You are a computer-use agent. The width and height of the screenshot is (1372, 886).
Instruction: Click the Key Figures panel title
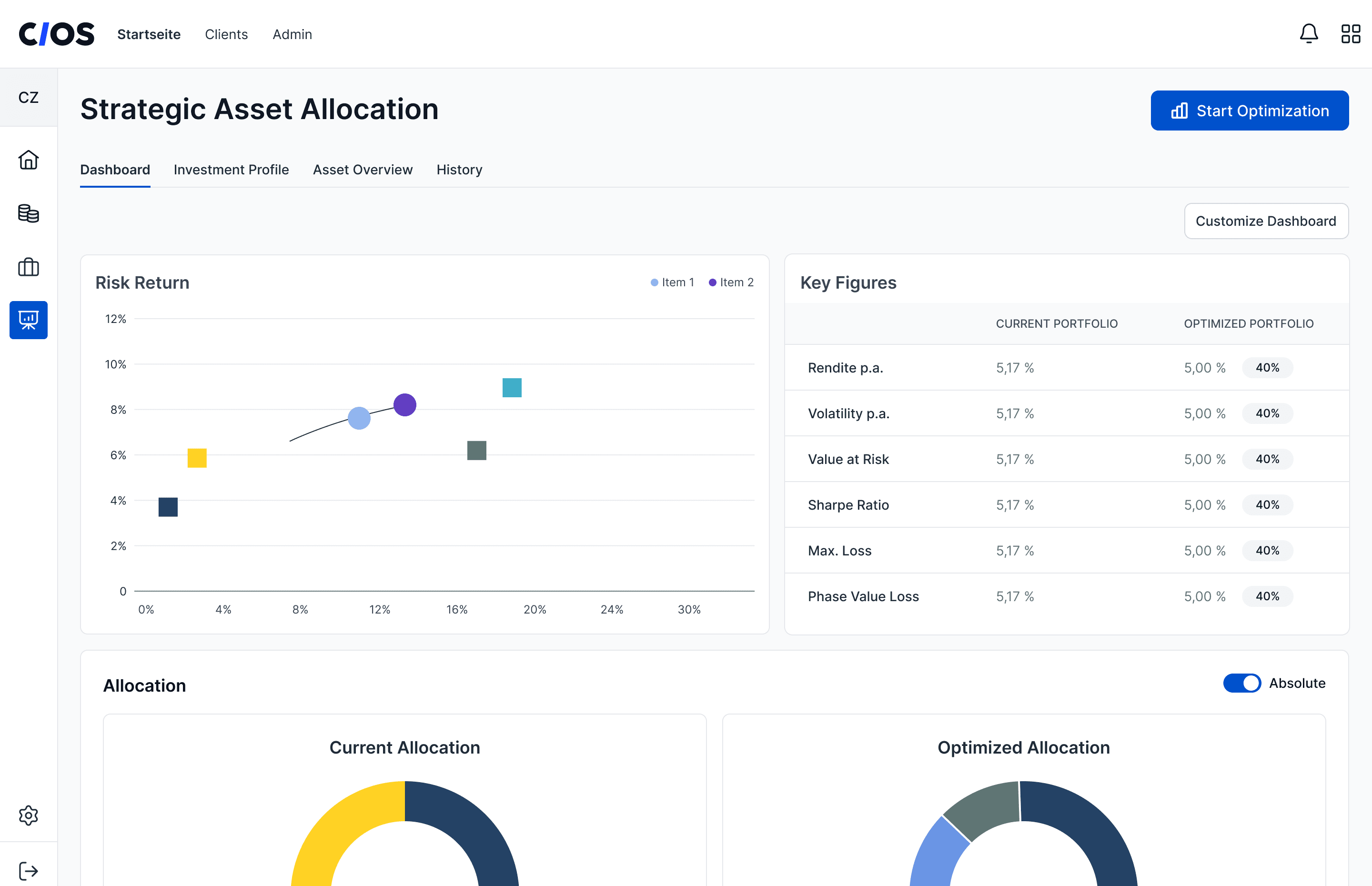click(x=848, y=282)
